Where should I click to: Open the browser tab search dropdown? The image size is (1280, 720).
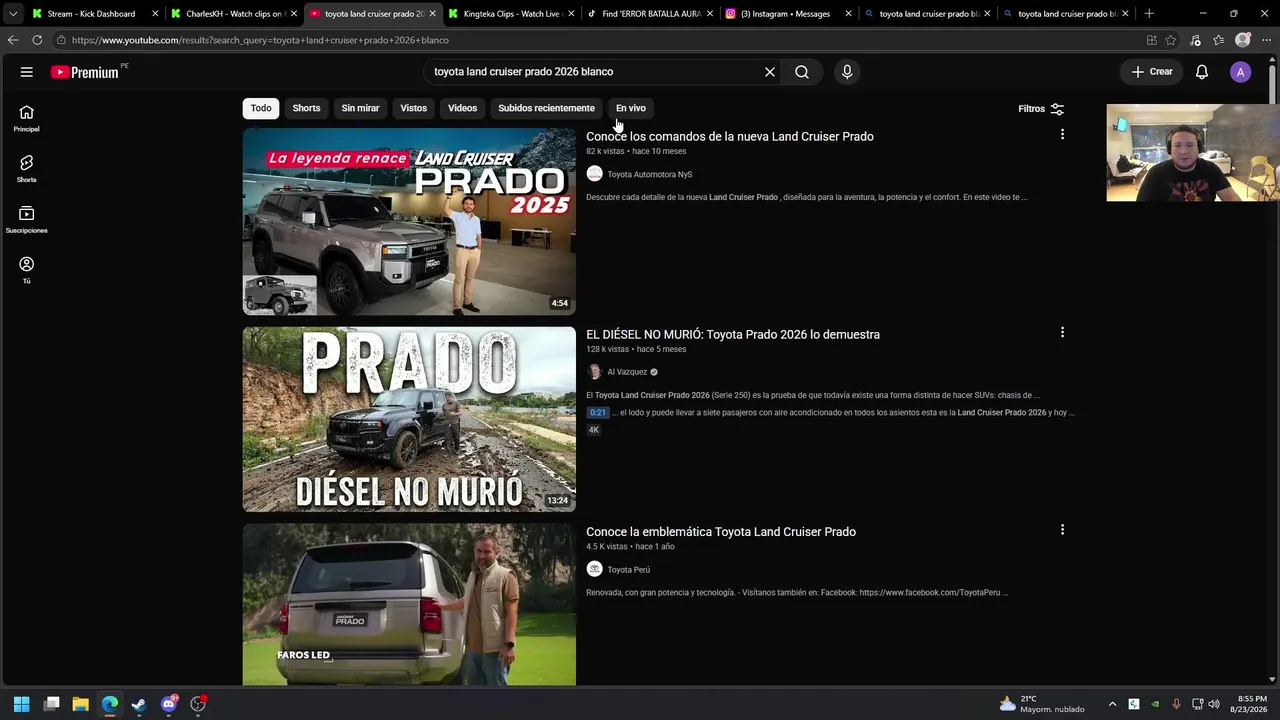pos(13,14)
